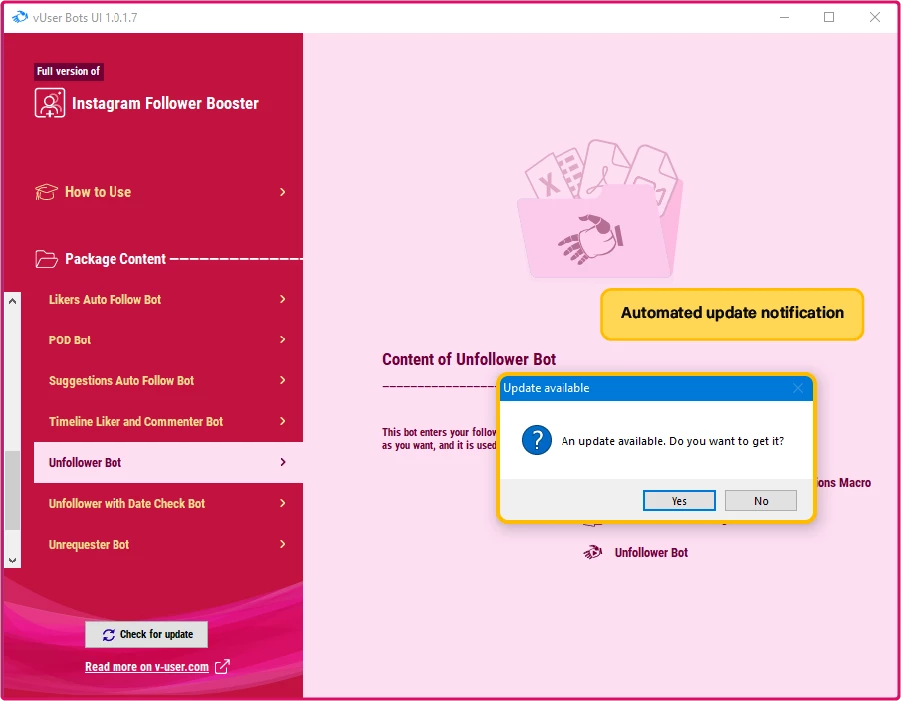Viewport: 901px width, 701px height.
Task: Click the graduation cap How to Use icon
Action: (x=47, y=192)
